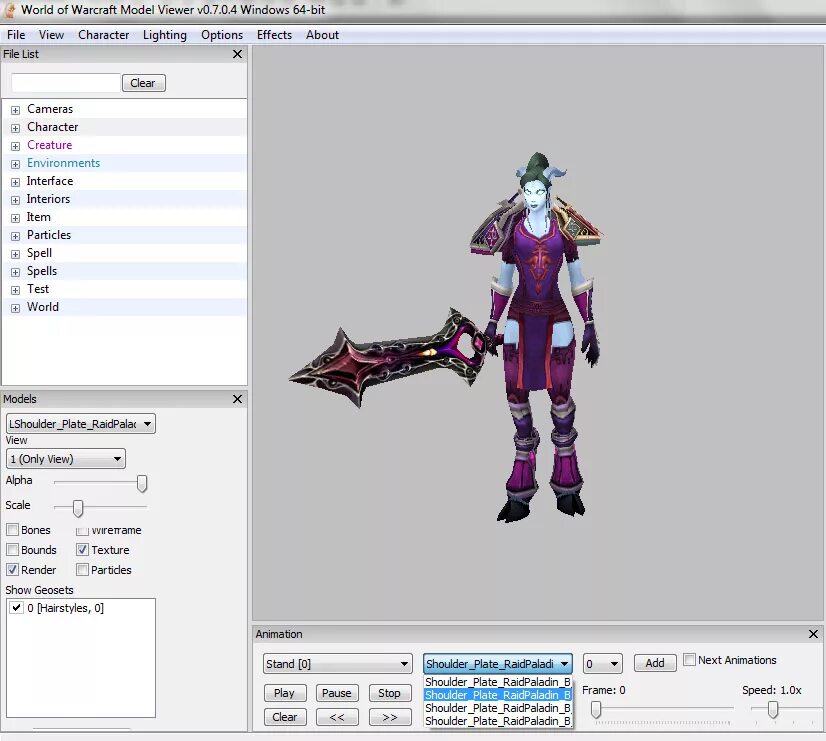Close the Models panel
Viewport: 826px width, 741px height.
[238, 399]
